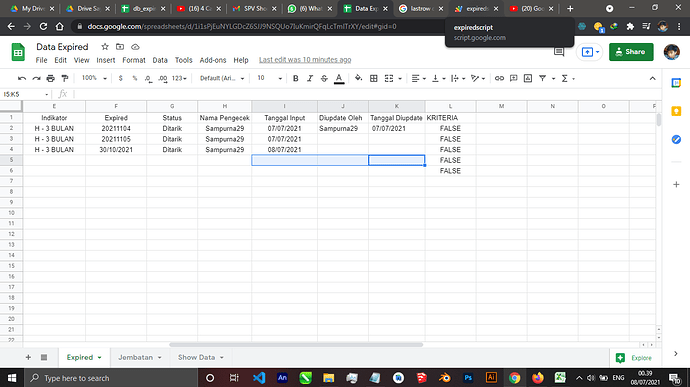Click the green Share button

pyautogui.click(x=631, y=52)
